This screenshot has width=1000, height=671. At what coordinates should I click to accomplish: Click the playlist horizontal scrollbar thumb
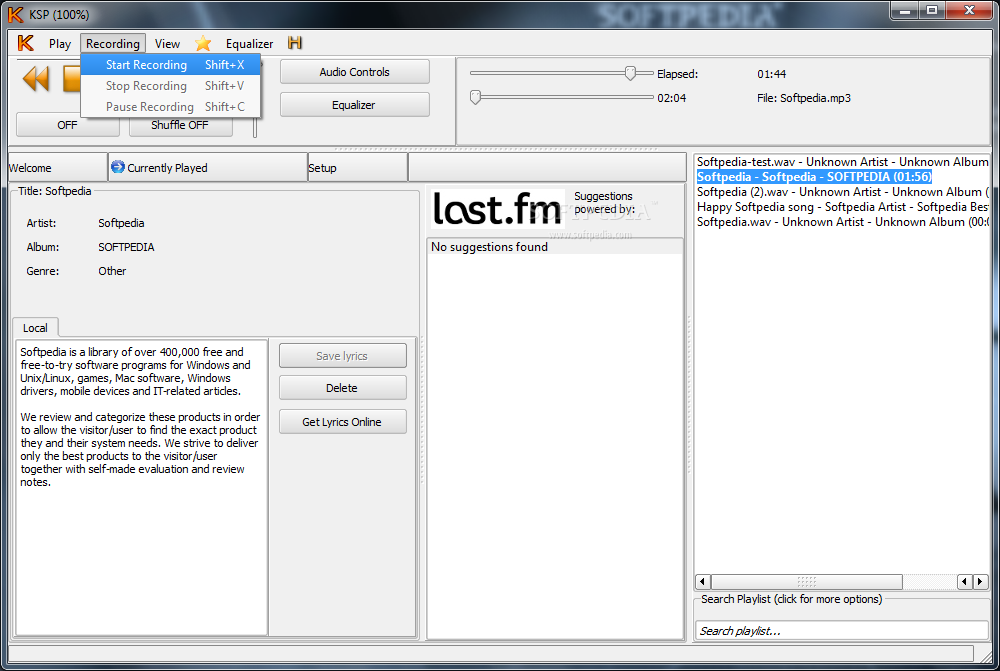coord(807,582)
